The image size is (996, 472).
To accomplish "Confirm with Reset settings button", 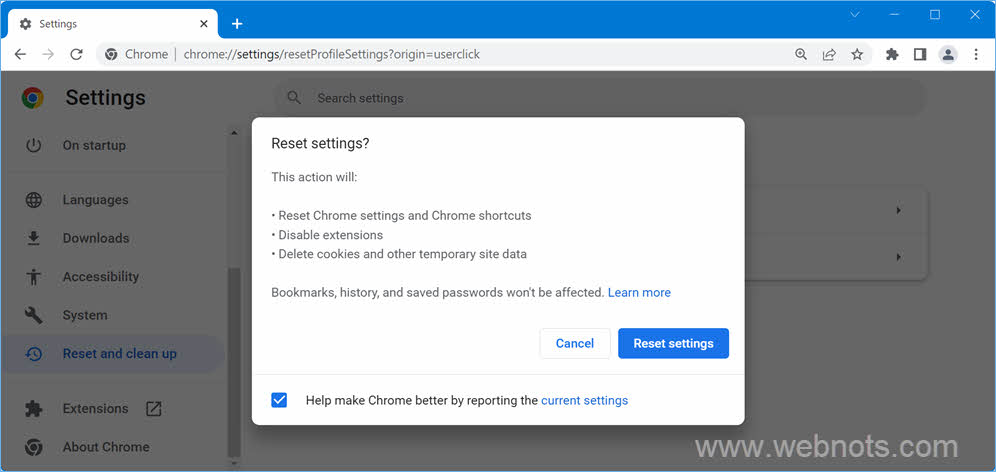I will pyautogui.click(x=673, y=344).
